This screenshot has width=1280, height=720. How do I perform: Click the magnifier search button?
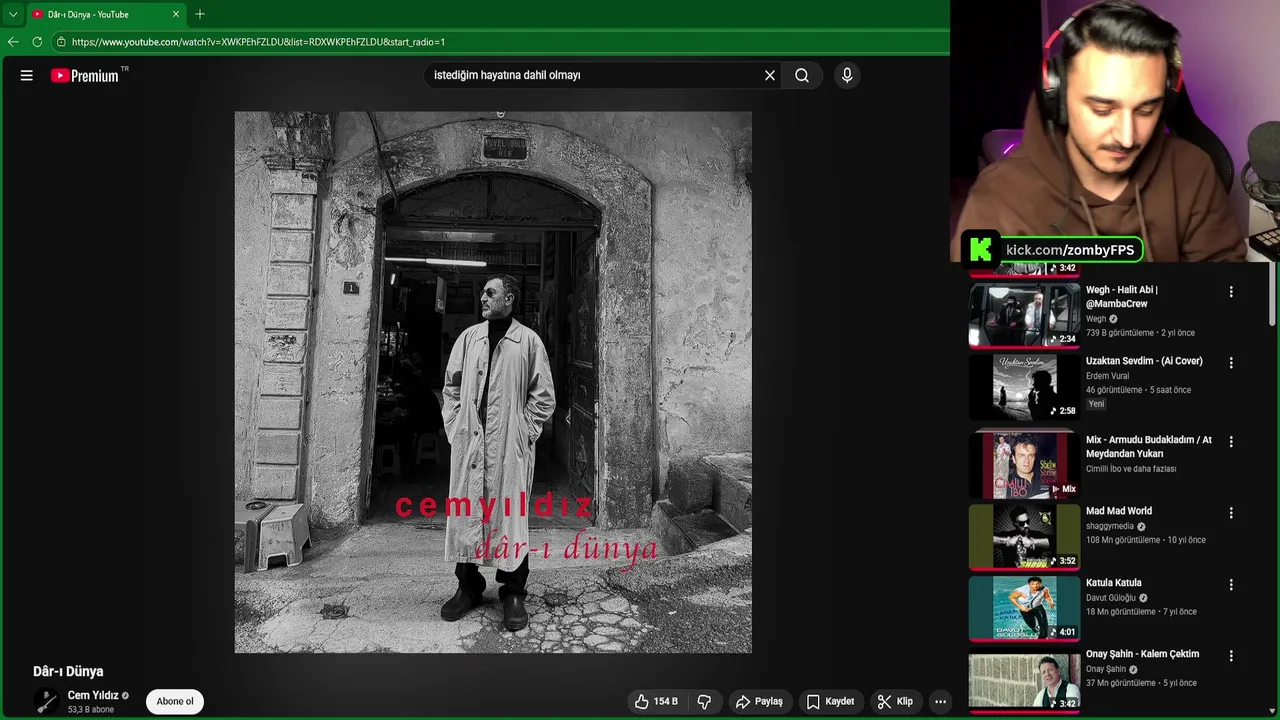(x=802, y=75)
